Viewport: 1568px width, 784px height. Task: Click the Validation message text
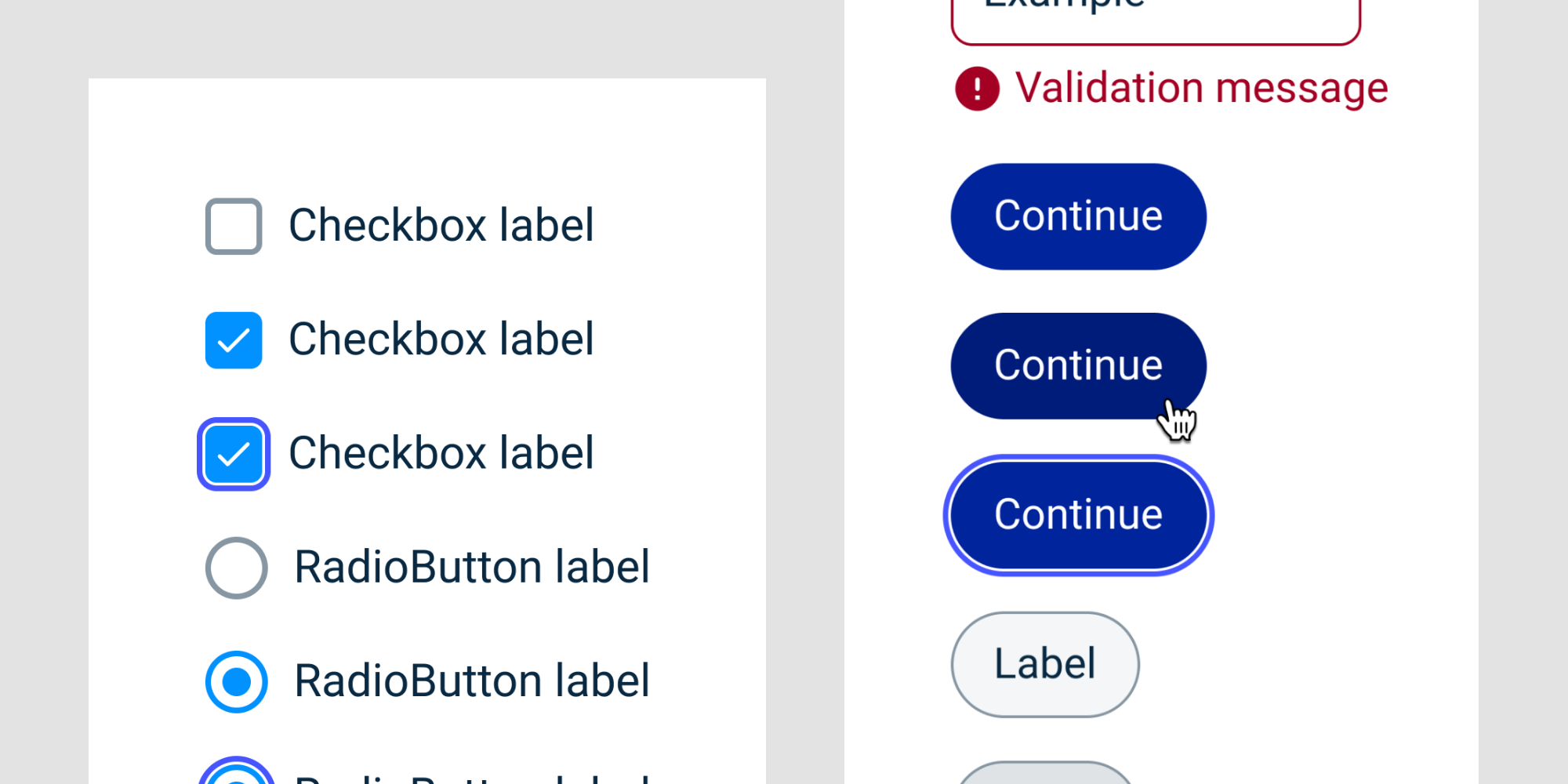pos(1201,88)
